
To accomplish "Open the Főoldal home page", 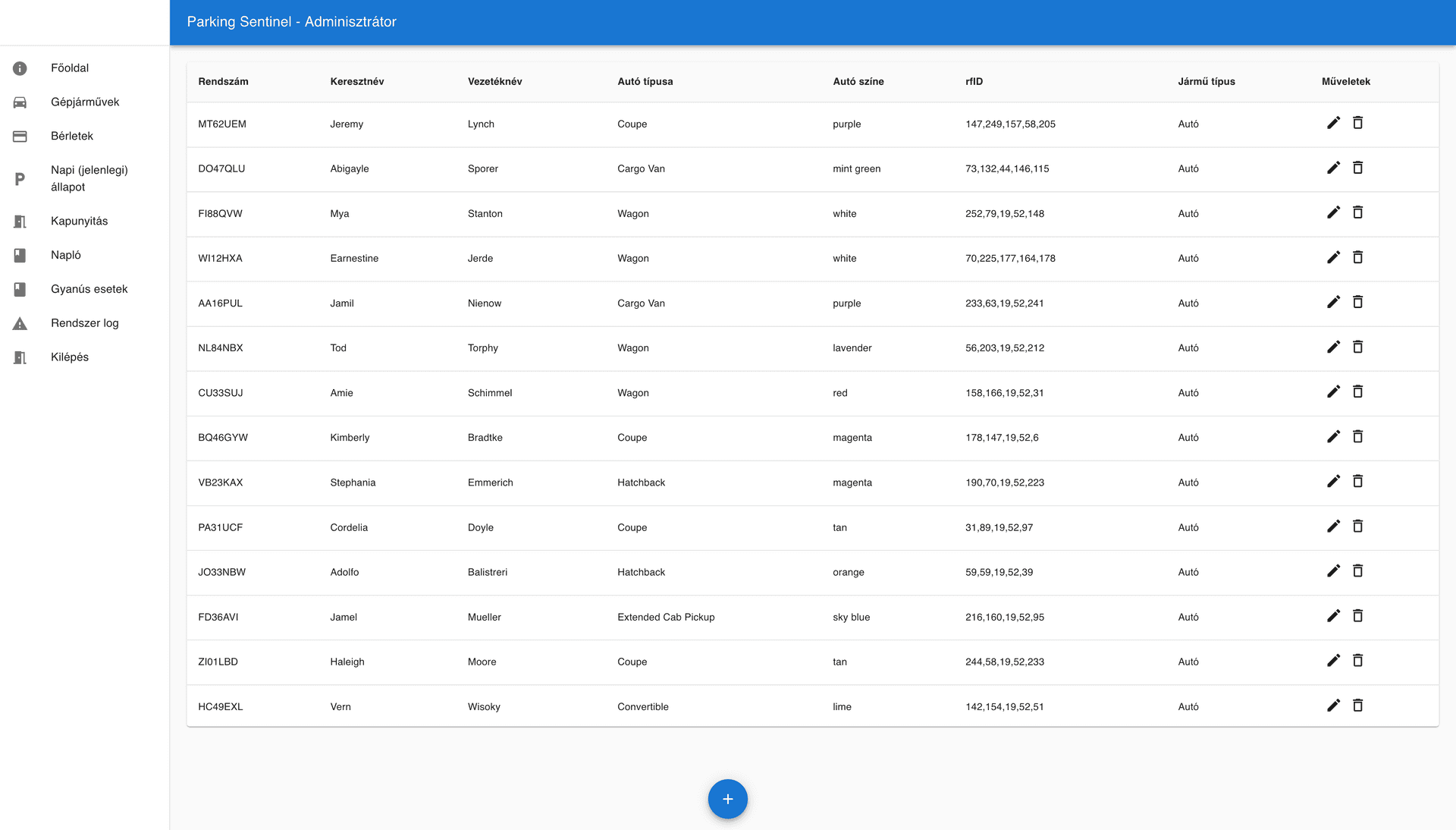I will pyautogui.click(x=84, y=68).
